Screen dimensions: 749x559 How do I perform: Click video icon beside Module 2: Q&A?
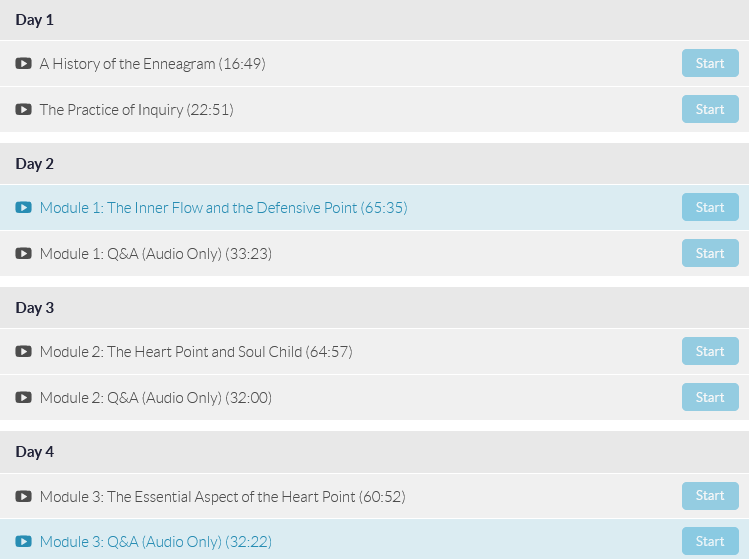[x=23, y=398]
